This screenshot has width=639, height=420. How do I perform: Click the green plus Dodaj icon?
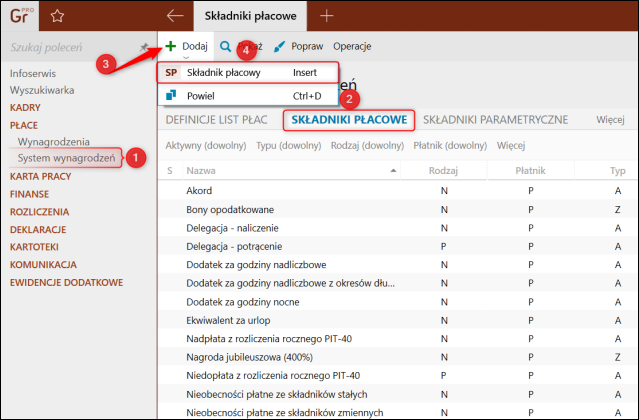pyautogui.click(x=171, y=46)
